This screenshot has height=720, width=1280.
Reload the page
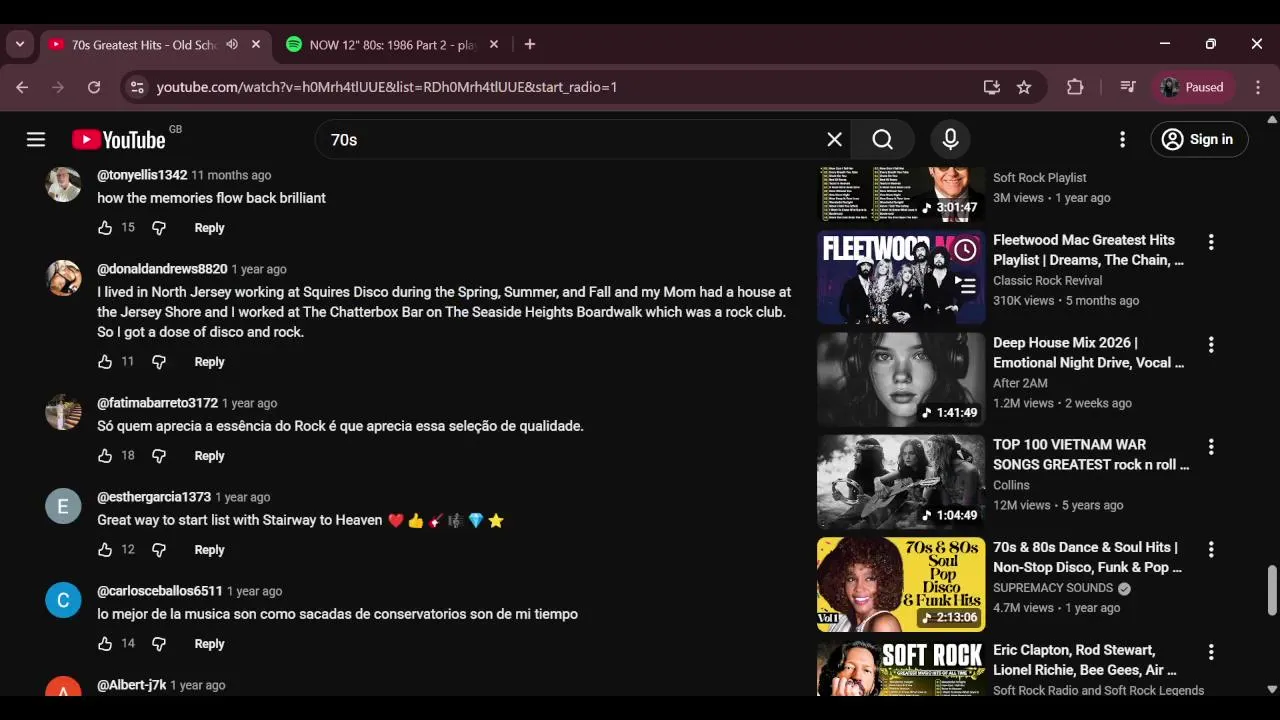[94, 88]
